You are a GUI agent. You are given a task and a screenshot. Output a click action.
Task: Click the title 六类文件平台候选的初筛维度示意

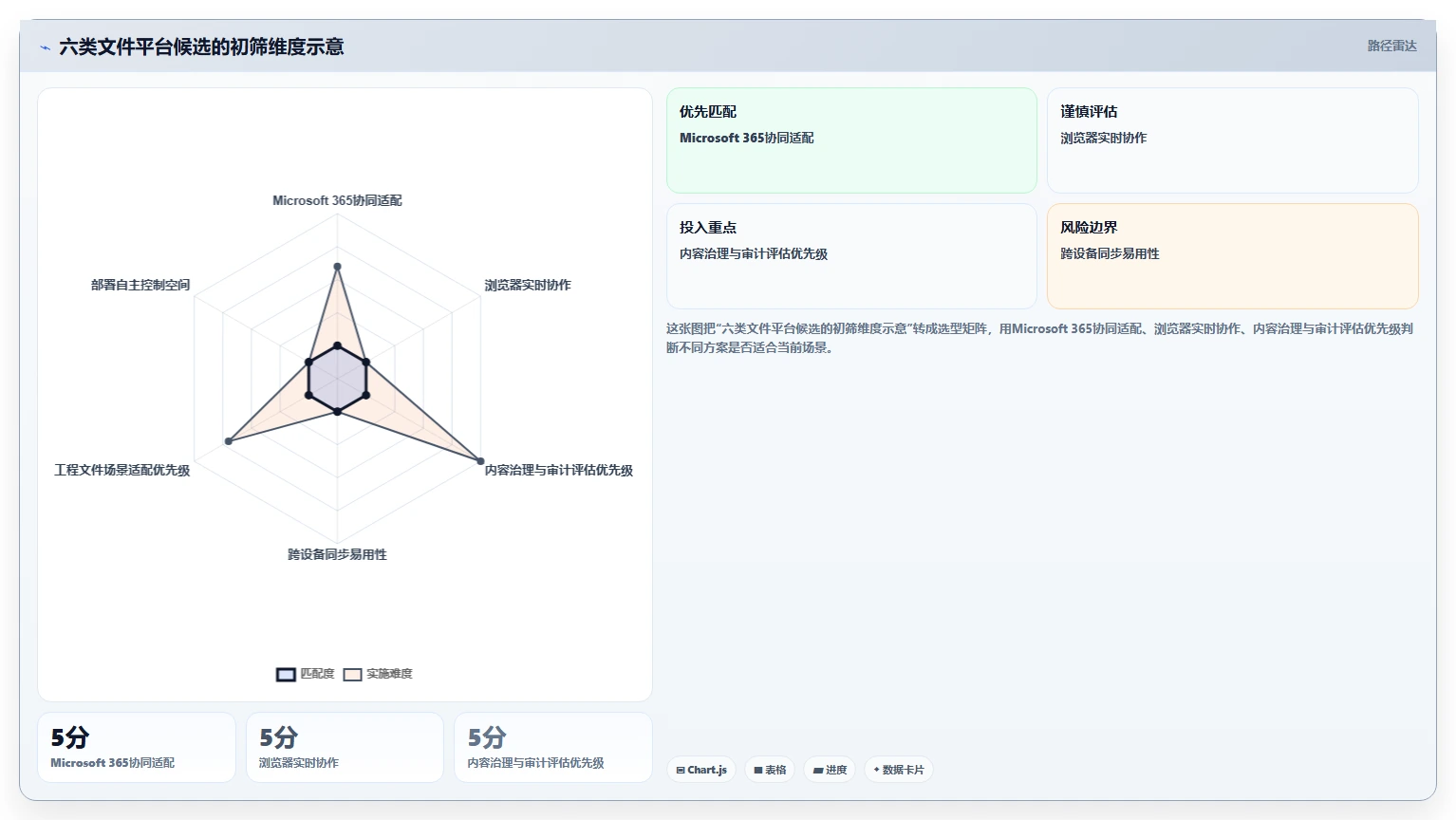[x=201, y=47]
